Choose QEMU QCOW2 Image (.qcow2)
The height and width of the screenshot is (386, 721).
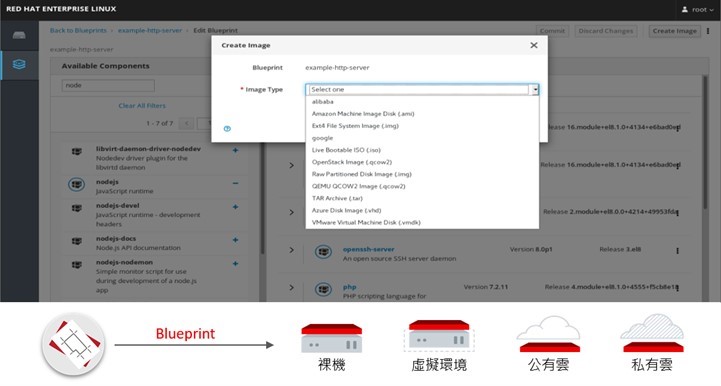click(422, 186)
